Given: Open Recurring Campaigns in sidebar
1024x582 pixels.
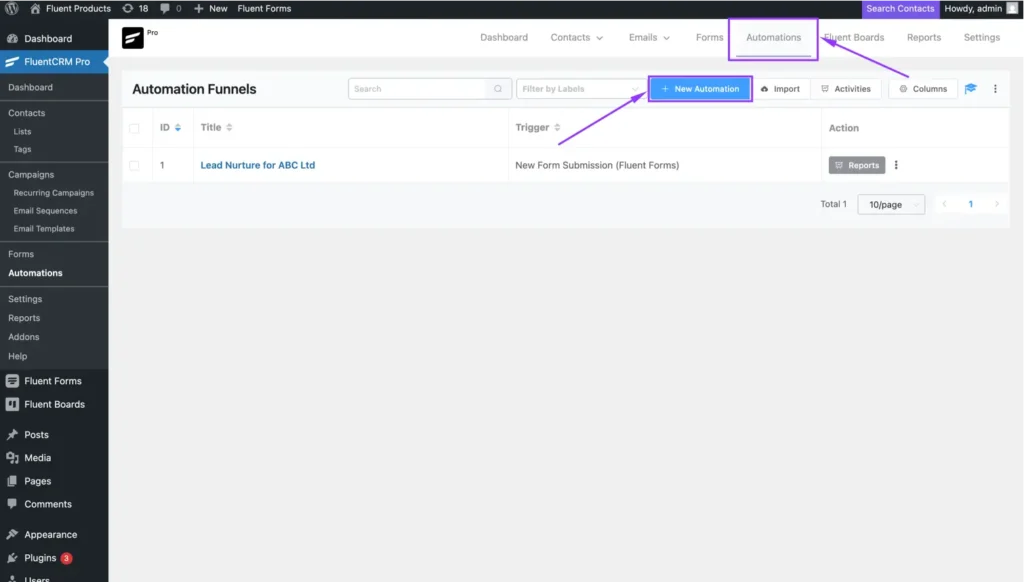Looking at the screenshot, I should coord(54,193).
